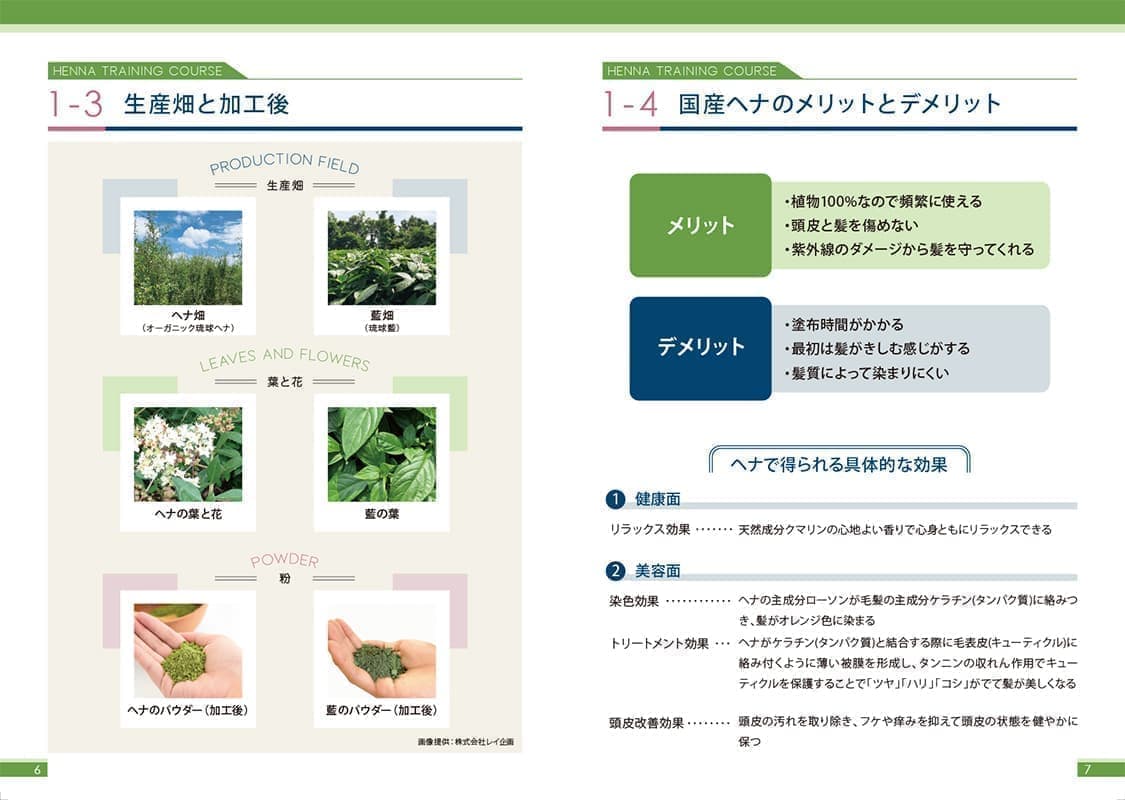Click the ヘナで得られる具体的な効果 banner

(838, 461)
